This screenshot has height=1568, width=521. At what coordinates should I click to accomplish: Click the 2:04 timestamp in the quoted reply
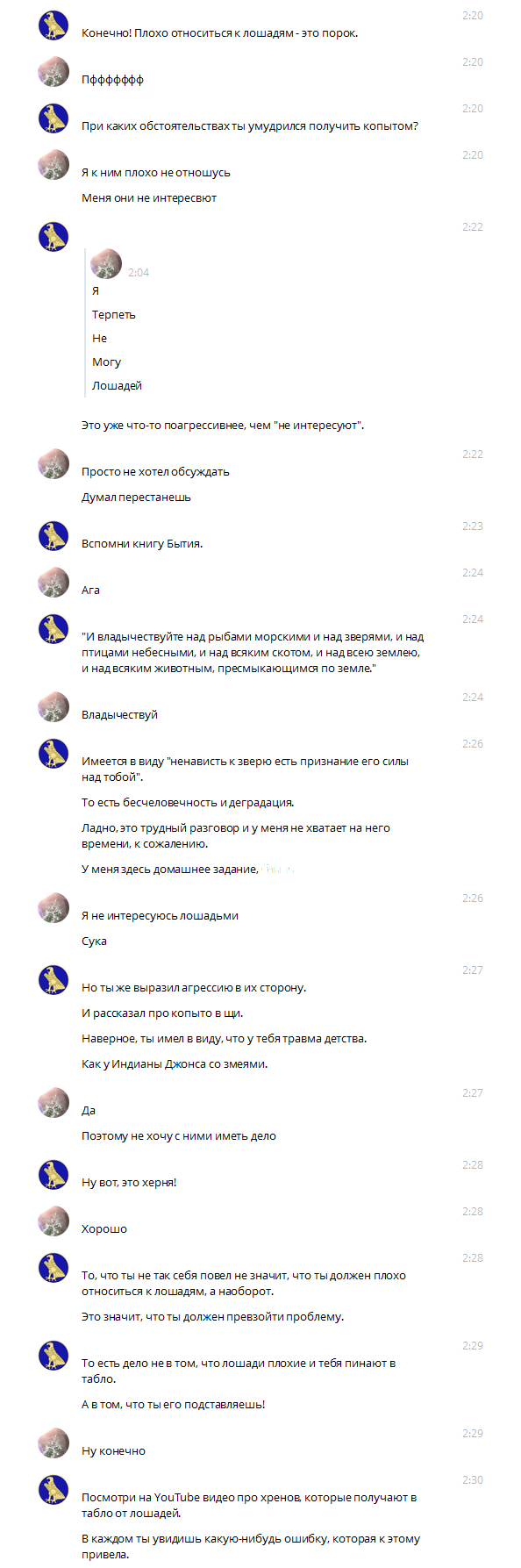point(139,273)
